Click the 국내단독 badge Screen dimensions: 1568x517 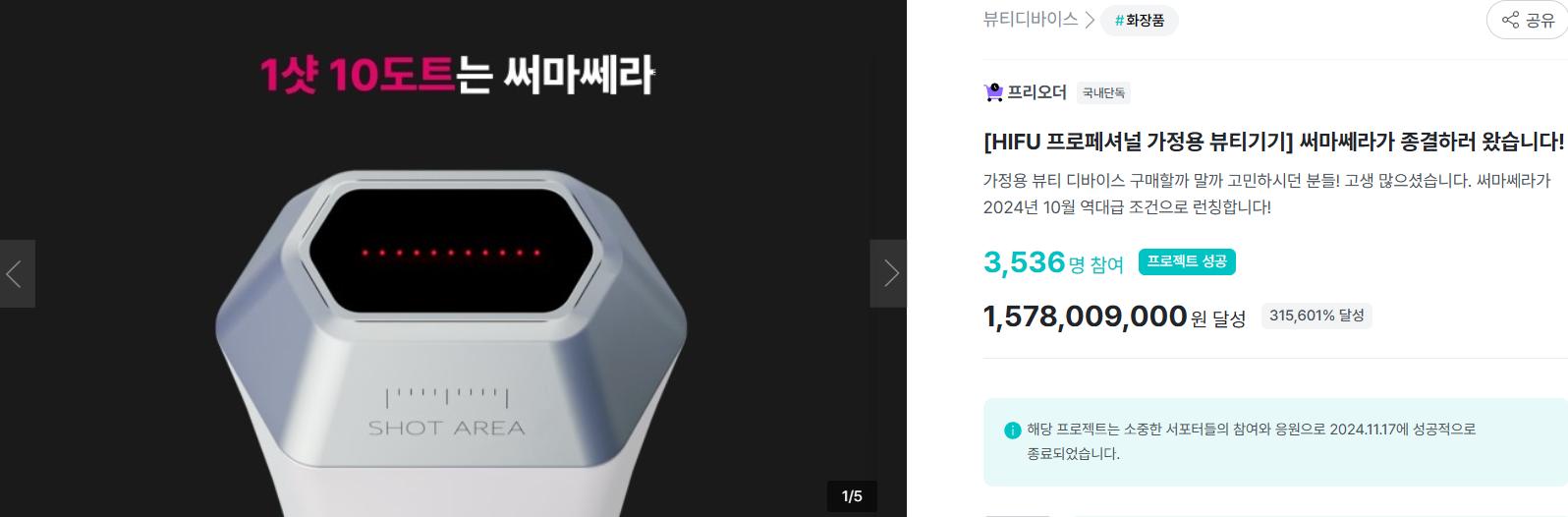[x=1103, y=93]
